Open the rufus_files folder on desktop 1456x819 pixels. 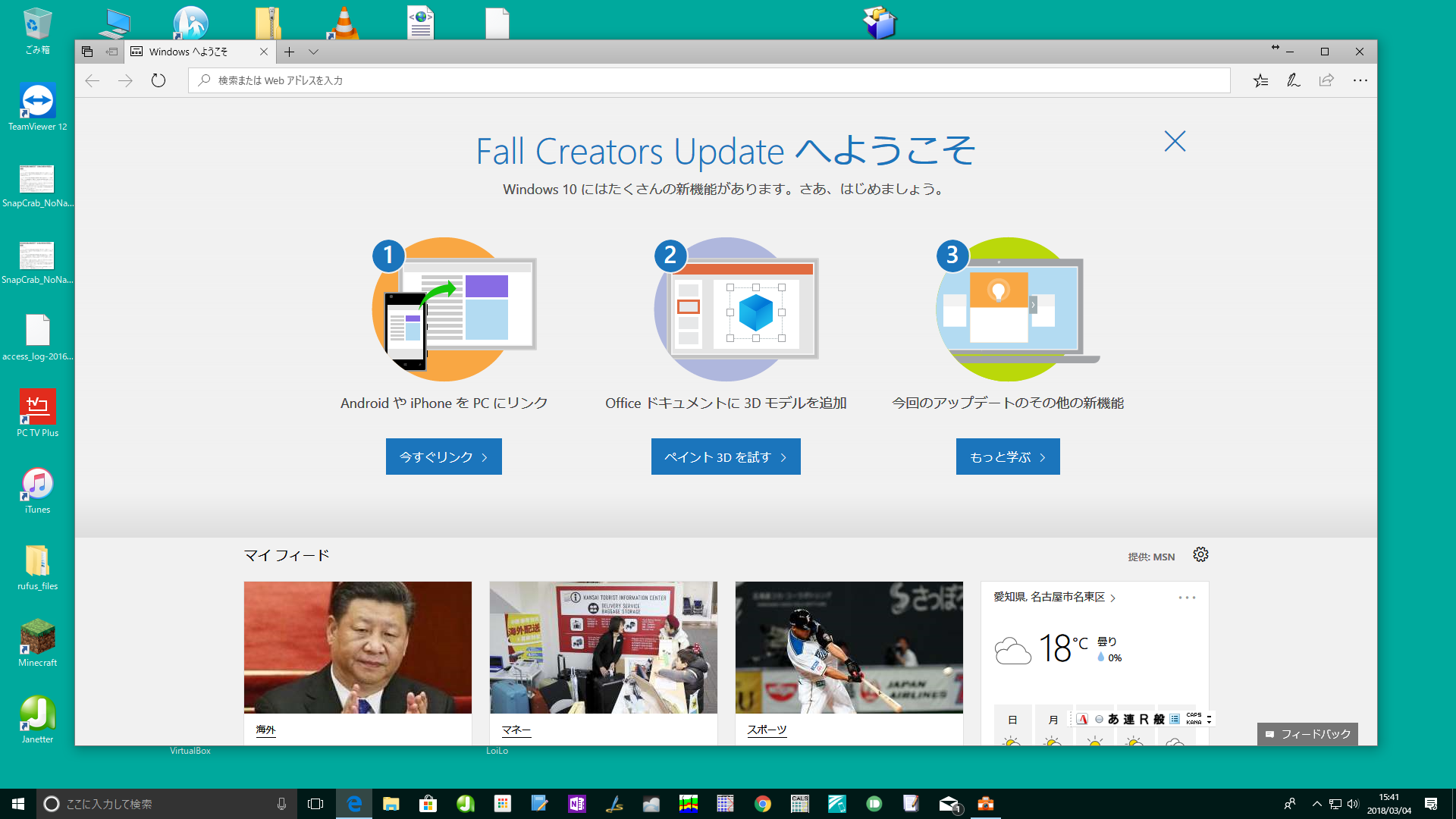[37, 567]
